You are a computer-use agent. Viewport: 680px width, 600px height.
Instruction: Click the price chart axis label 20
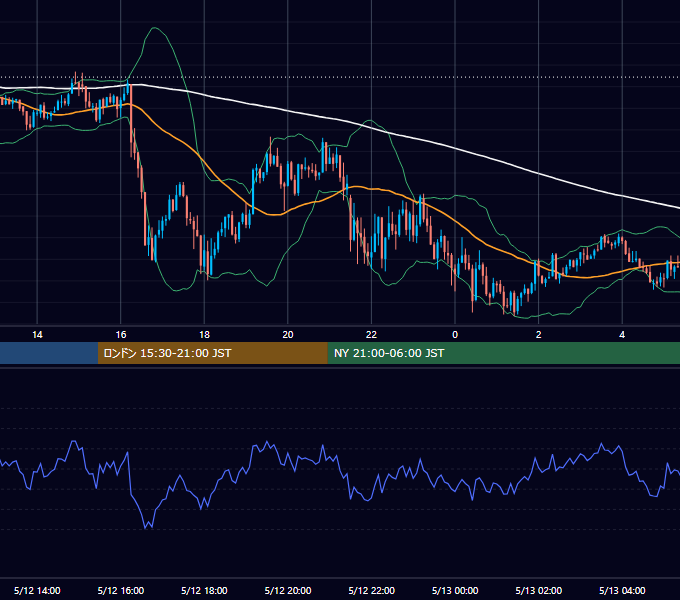288,335
